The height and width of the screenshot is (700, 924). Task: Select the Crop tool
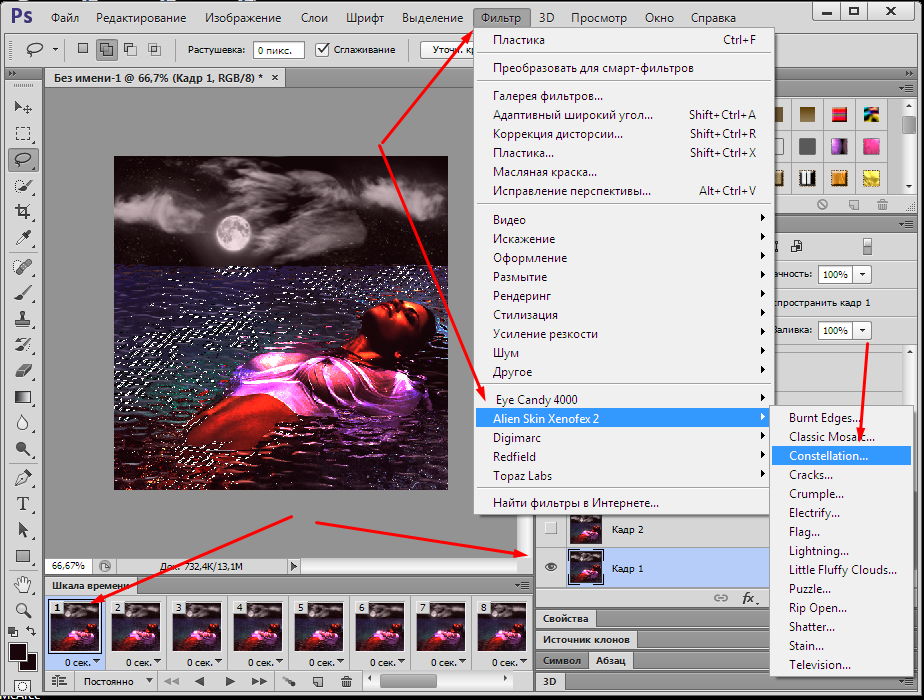(22, 212)
